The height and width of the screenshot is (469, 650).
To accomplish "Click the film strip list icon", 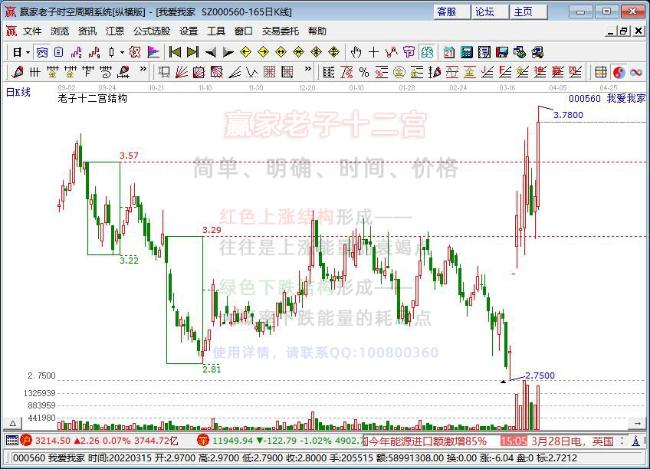I will point(484,52).
